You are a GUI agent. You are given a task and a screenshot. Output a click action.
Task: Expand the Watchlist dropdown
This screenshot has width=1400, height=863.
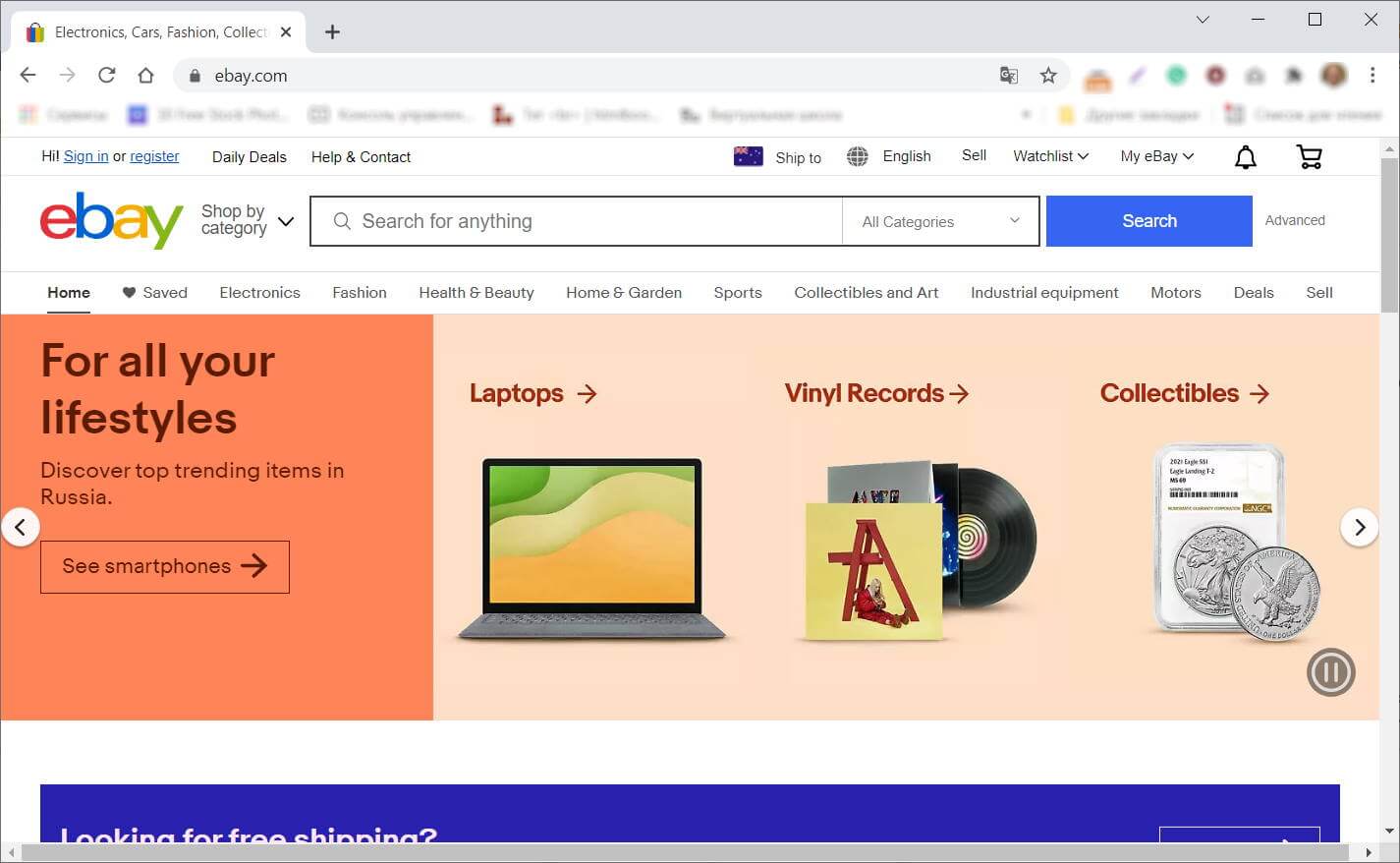point(1050,156)
